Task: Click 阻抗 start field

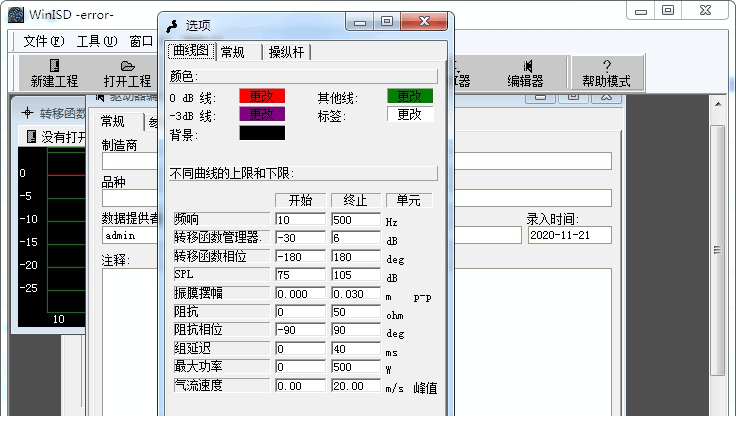Action: 300,312
